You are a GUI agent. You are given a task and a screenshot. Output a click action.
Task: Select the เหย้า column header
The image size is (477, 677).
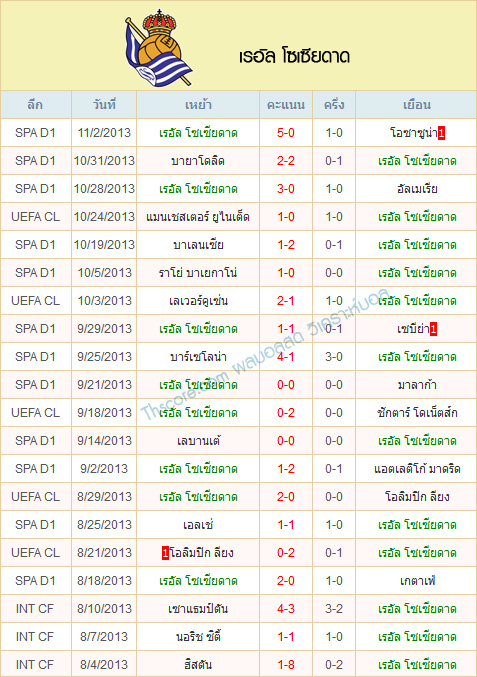click(x=198, y=105)
